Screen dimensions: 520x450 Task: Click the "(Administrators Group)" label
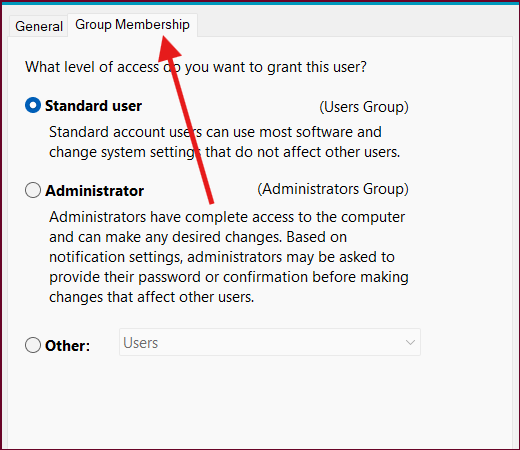(333, 189)
